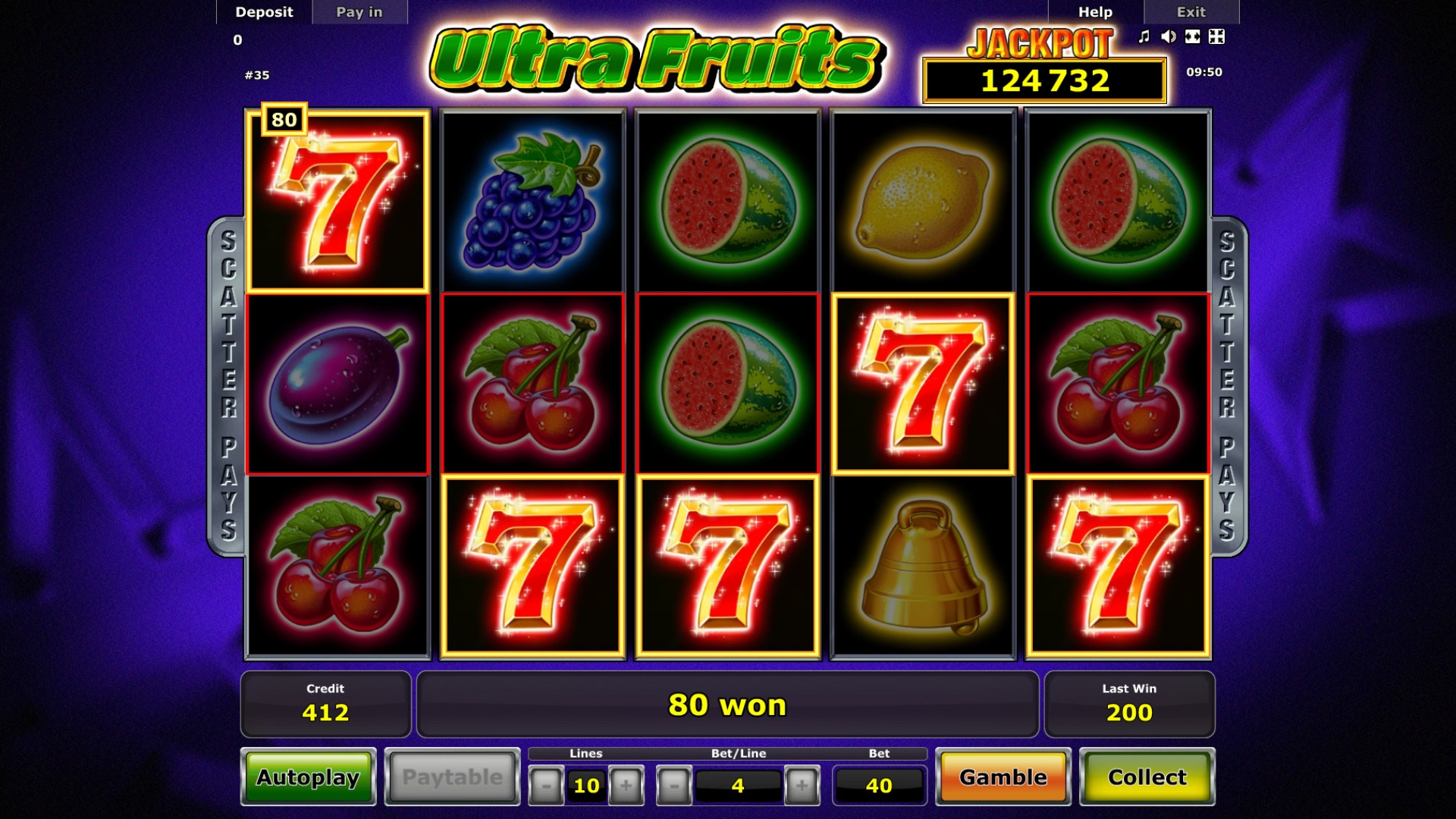
Task: Exit the game via Exit tab
Action: click(1191, 12)
